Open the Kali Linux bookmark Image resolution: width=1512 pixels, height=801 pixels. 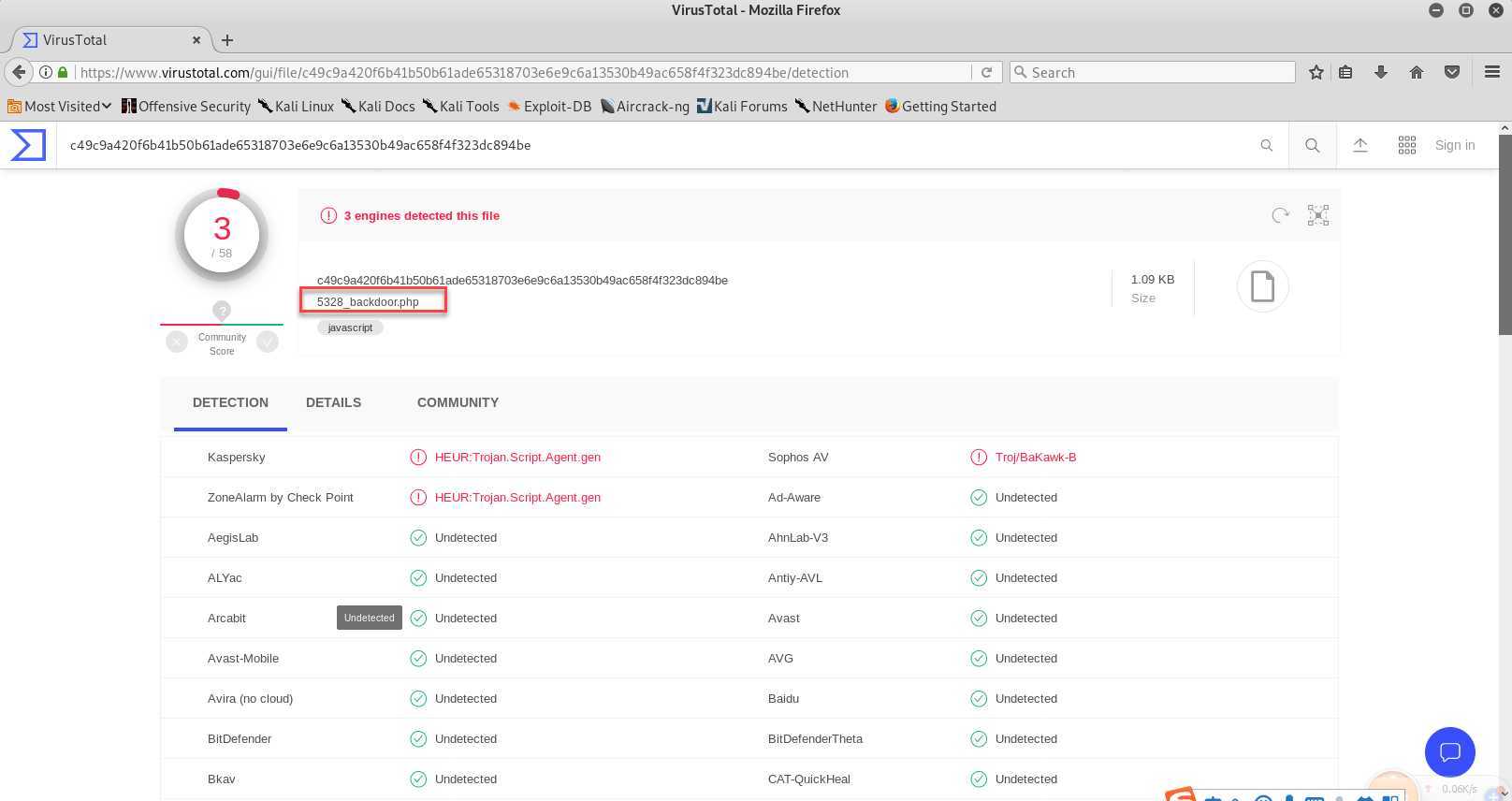click(x=296, y=106)
